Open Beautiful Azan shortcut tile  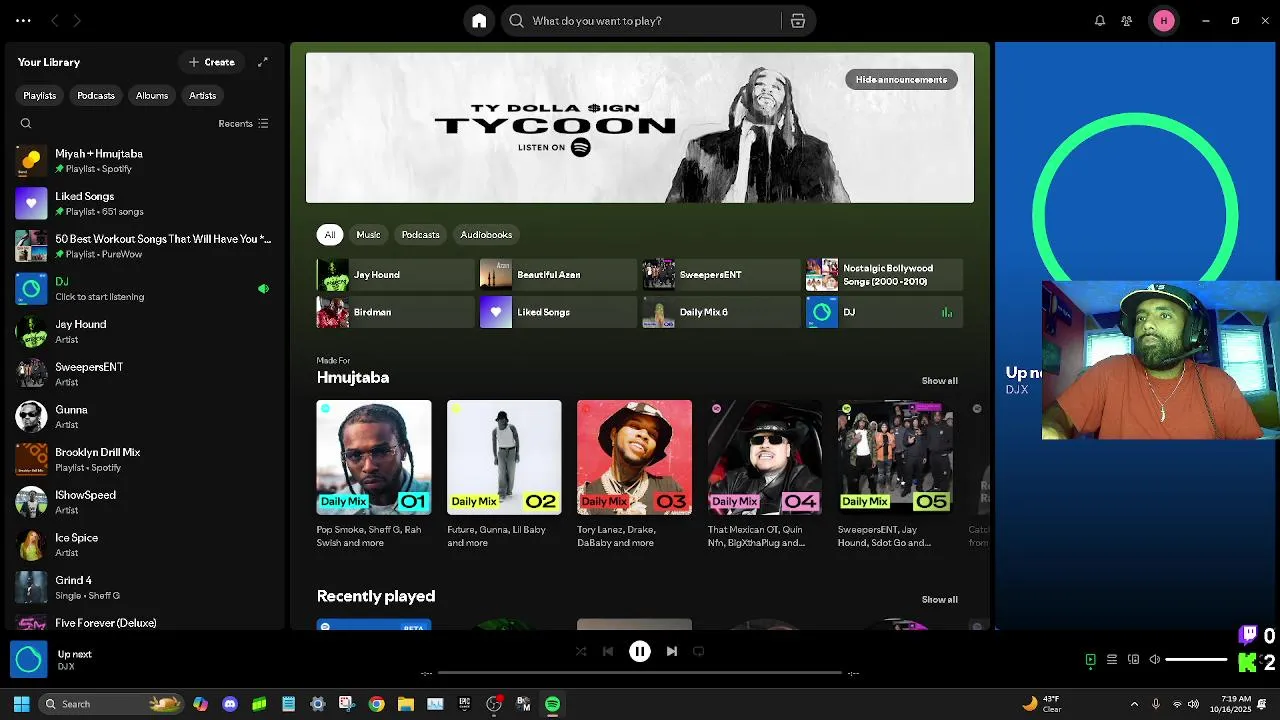coord(558,275)
